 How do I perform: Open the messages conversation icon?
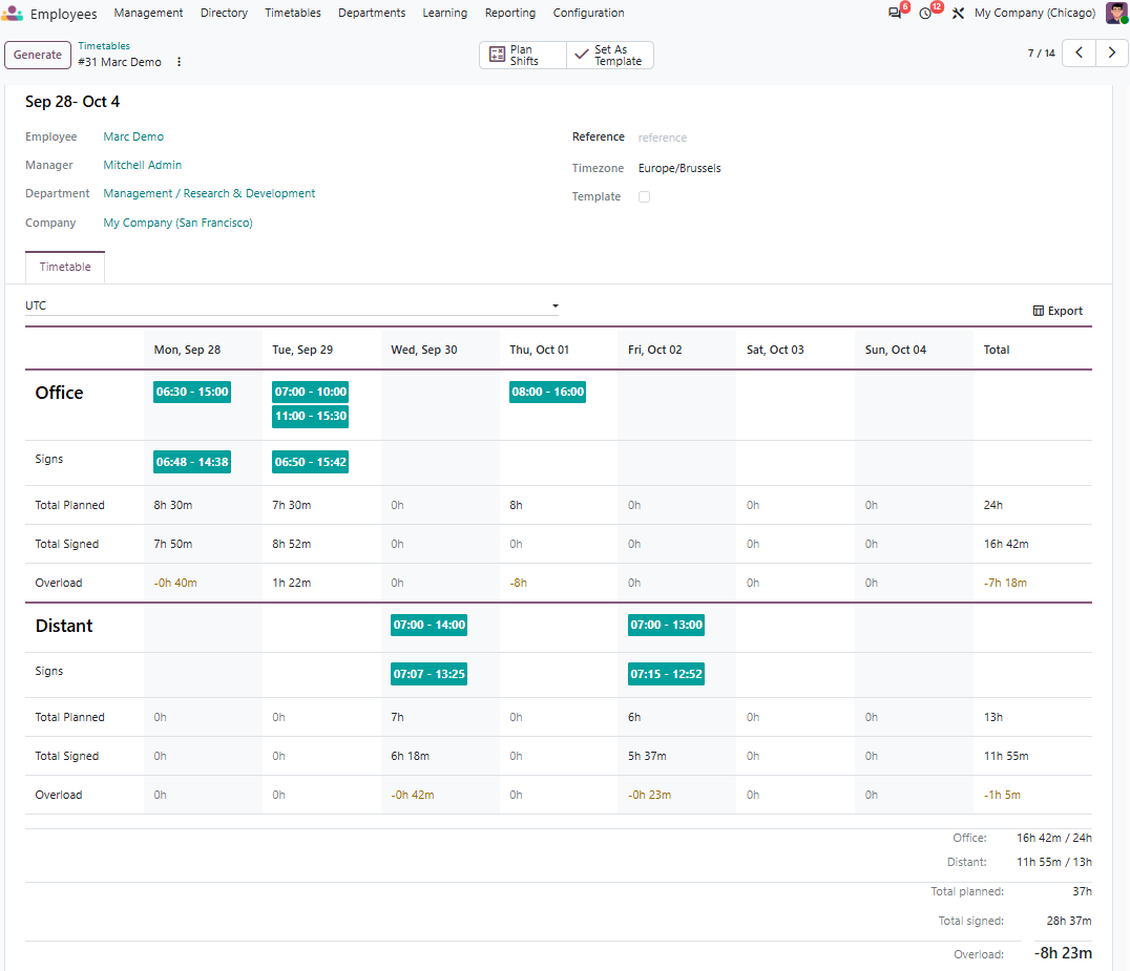click(x=895, y=13)
